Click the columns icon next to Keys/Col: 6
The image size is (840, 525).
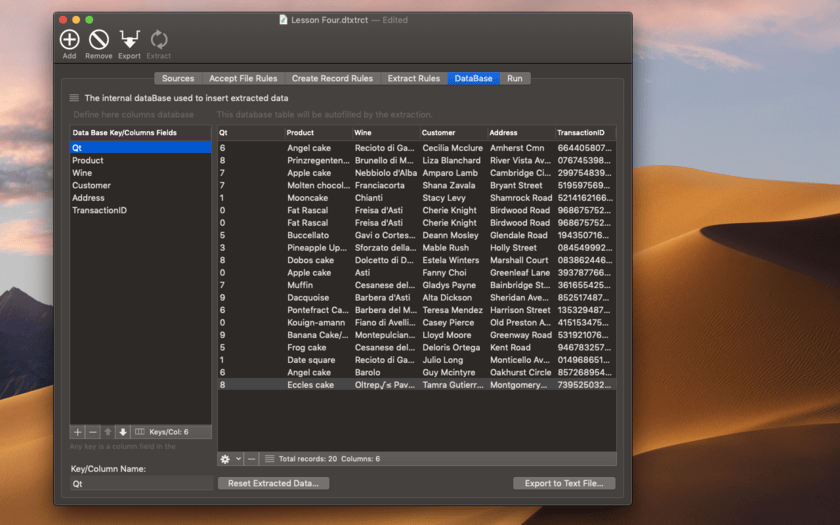pos(139,432)
